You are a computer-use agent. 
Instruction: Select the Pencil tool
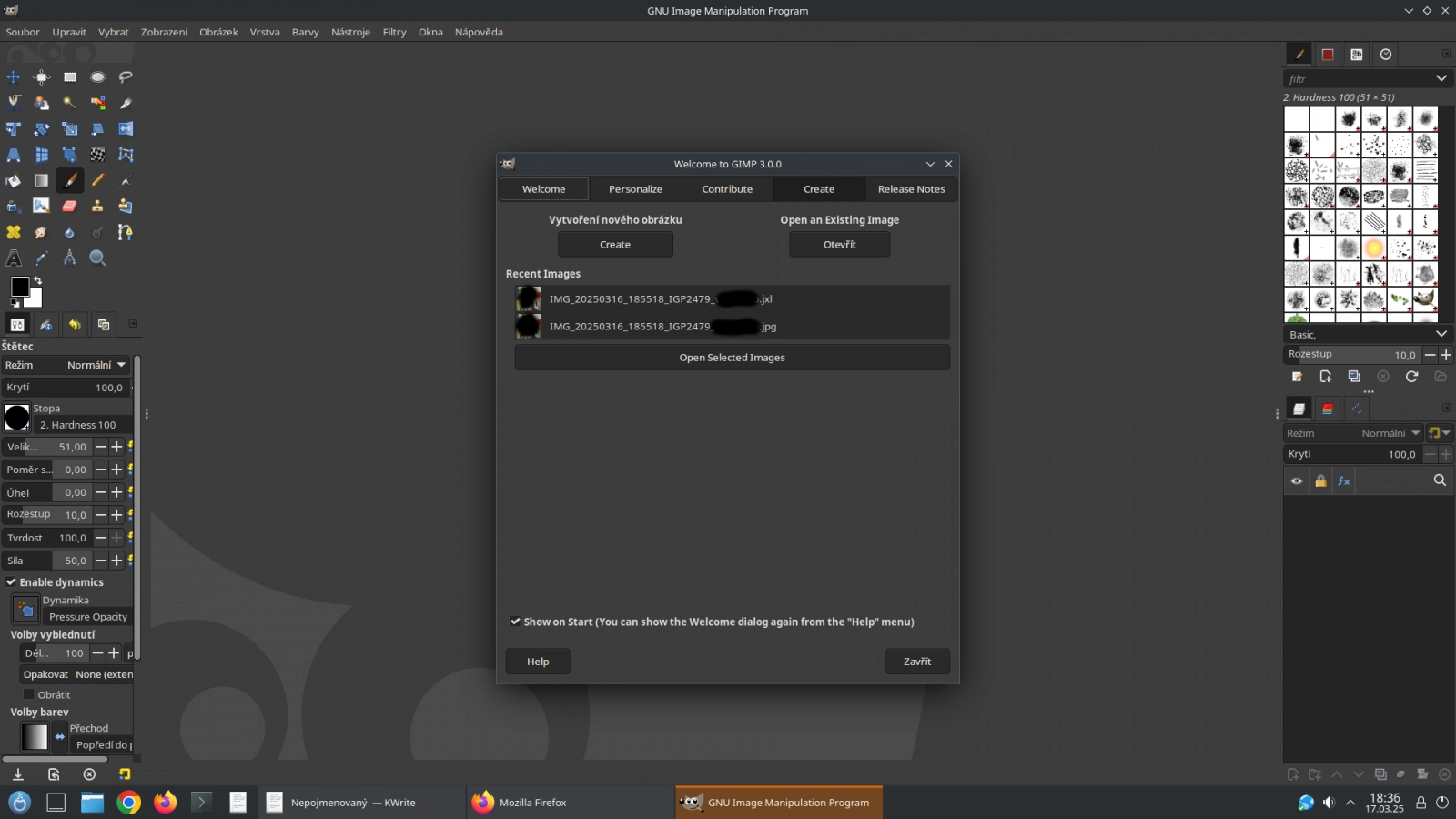(97, 180)
